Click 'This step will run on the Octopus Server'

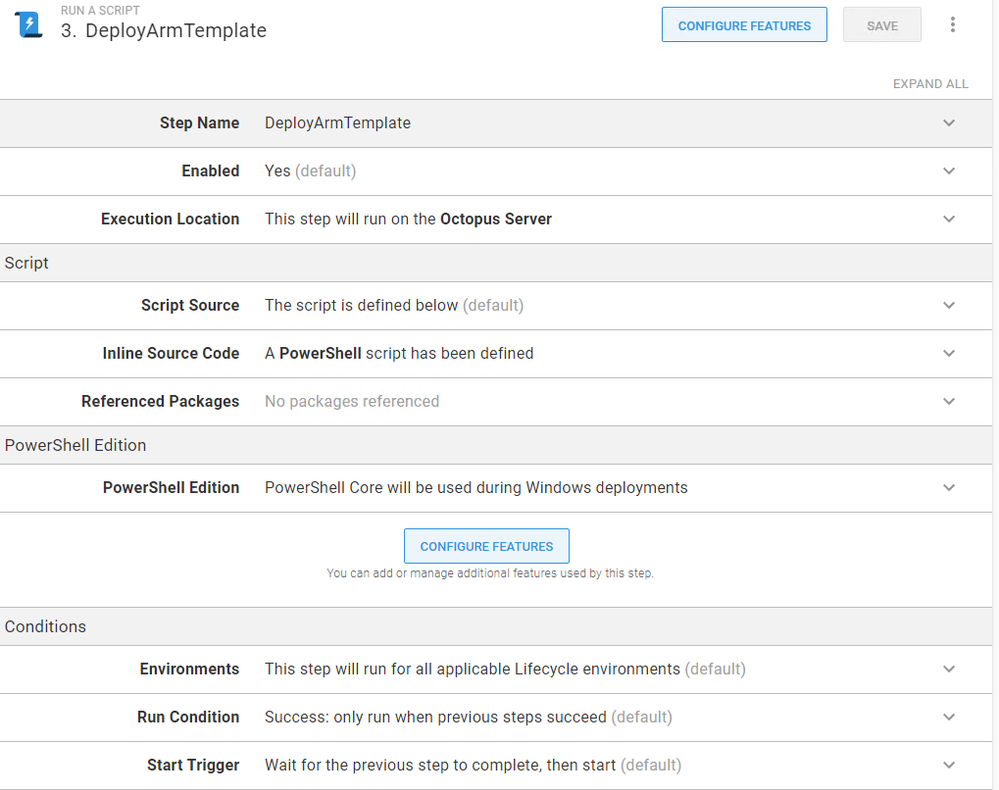click(x=408, y=219)
